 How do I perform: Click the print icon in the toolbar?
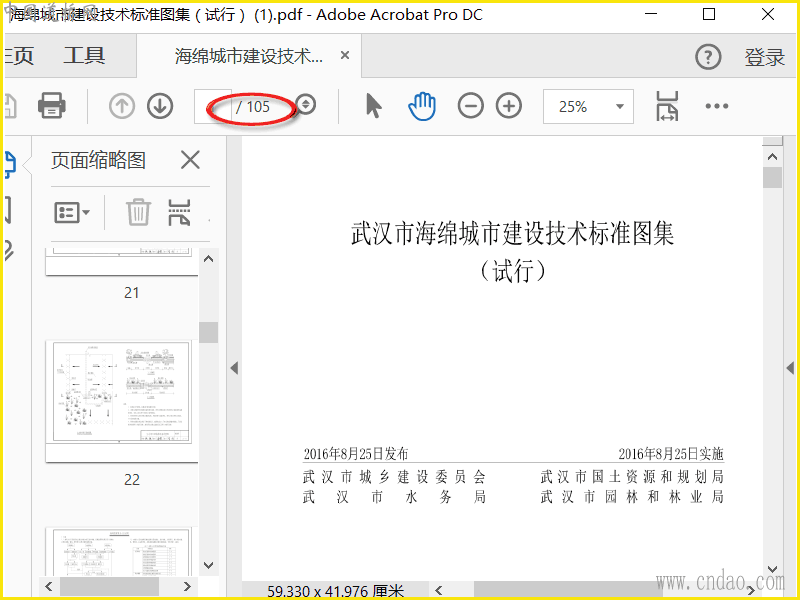pos(52,106)
